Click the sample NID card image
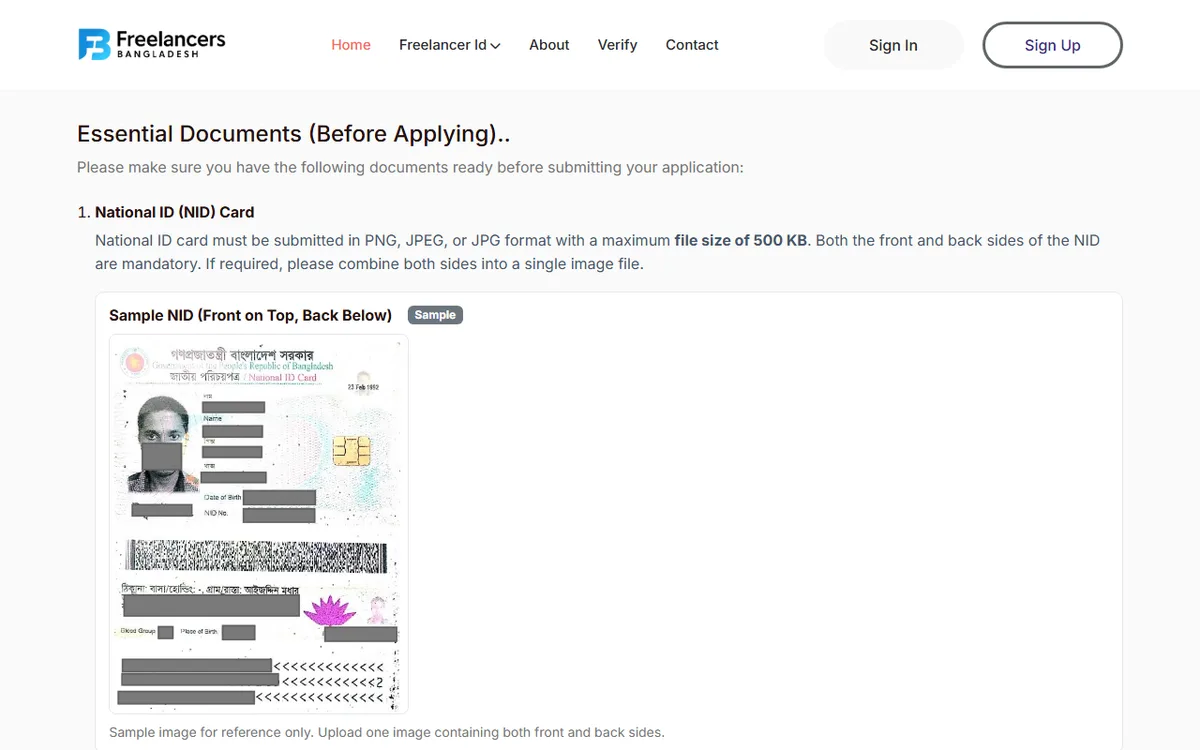 (259, 524)
